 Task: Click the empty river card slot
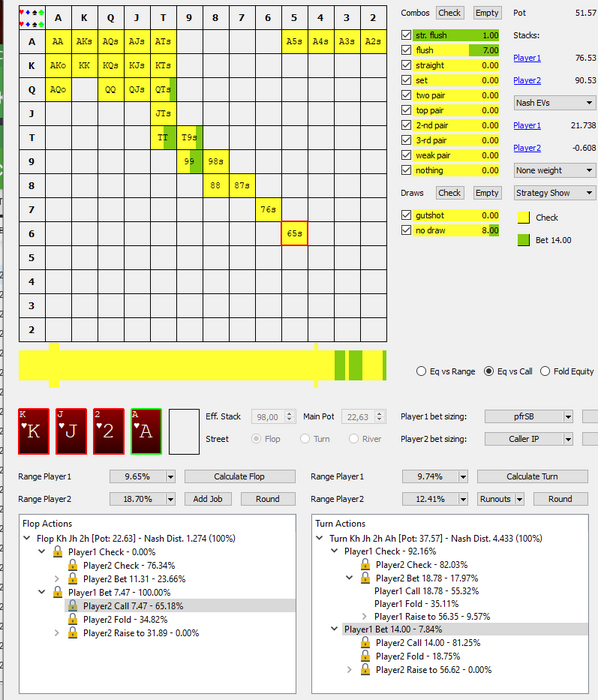pos(184,432)
